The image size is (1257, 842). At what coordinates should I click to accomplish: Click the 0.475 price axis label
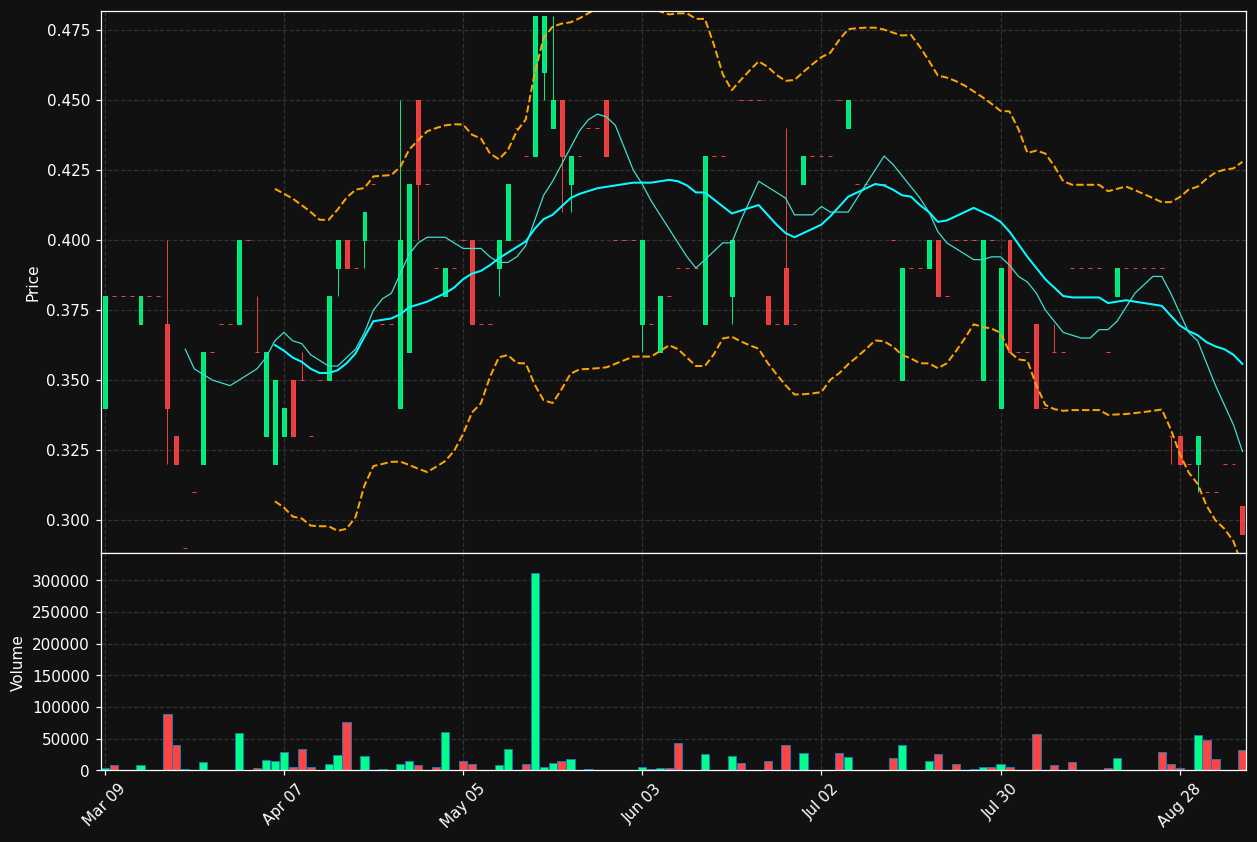pos(68,31)
